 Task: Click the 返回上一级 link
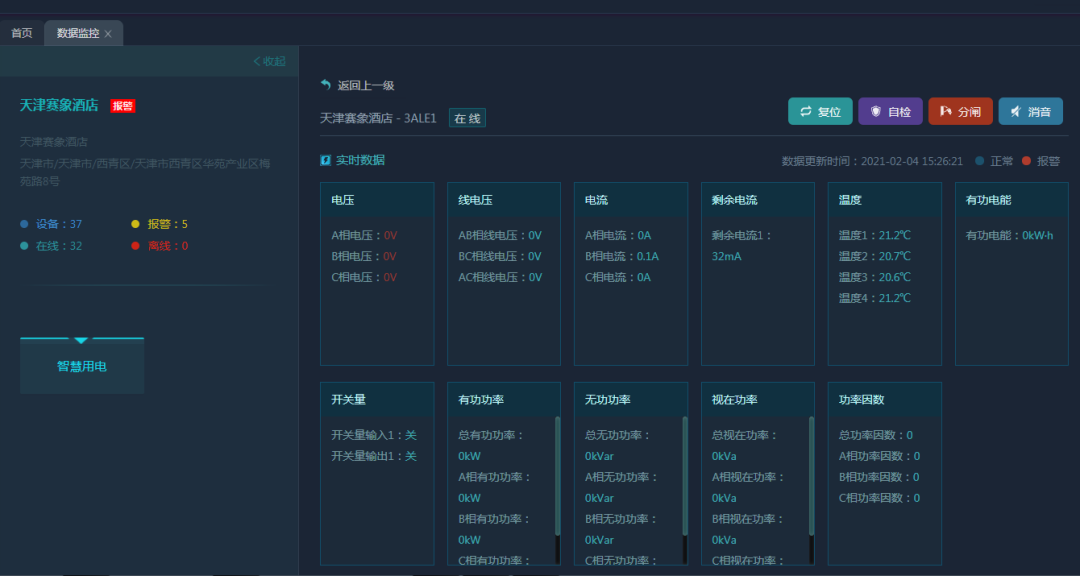365,86
